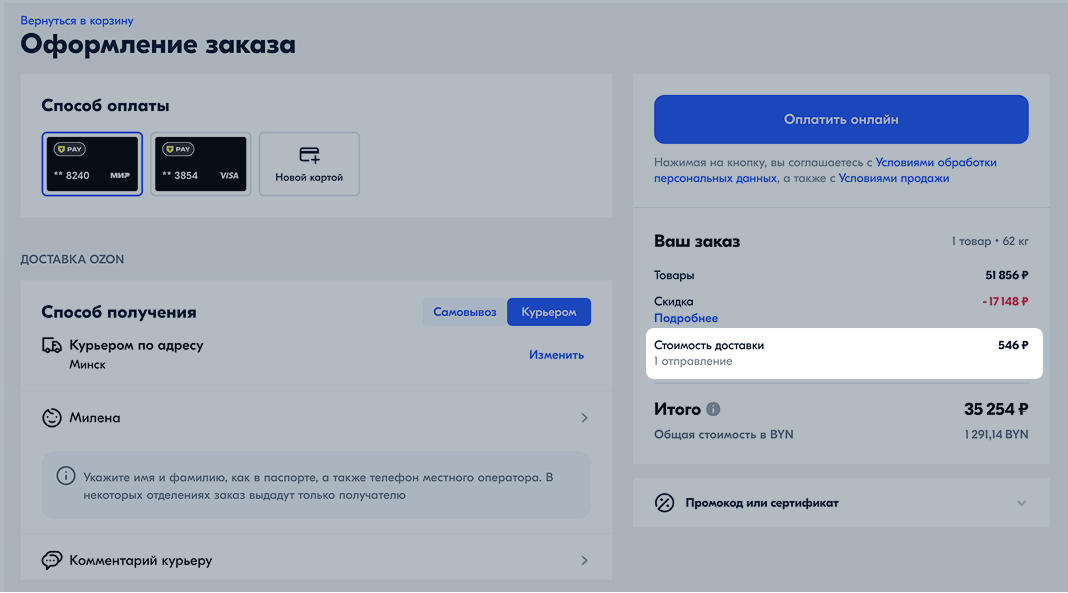Expand the Милена row chevron
Screen dimensions: 1068x593
[584, 417]
